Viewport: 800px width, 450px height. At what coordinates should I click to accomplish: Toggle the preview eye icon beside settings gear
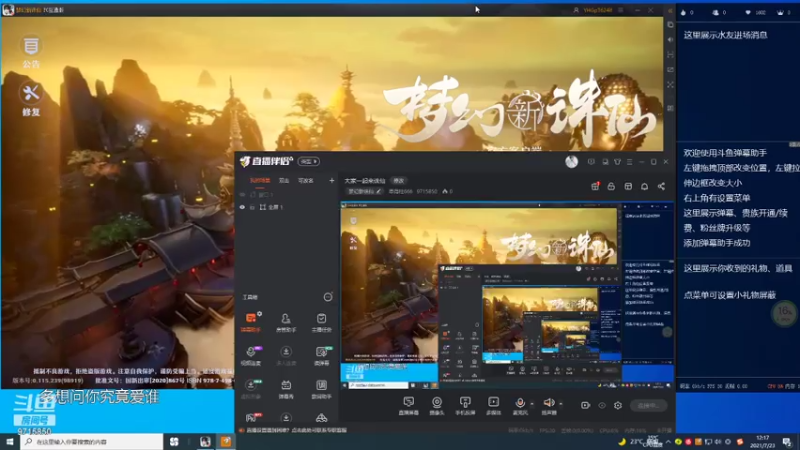[602, 405]
